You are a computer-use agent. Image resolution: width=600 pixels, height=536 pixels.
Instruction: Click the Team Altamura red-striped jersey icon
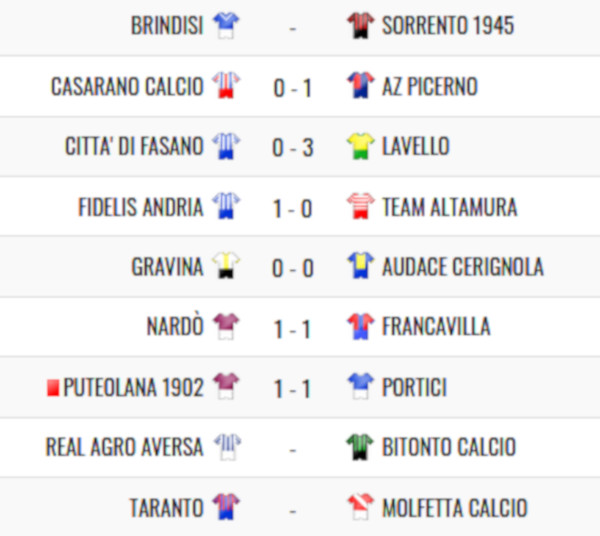click(360, 206)
